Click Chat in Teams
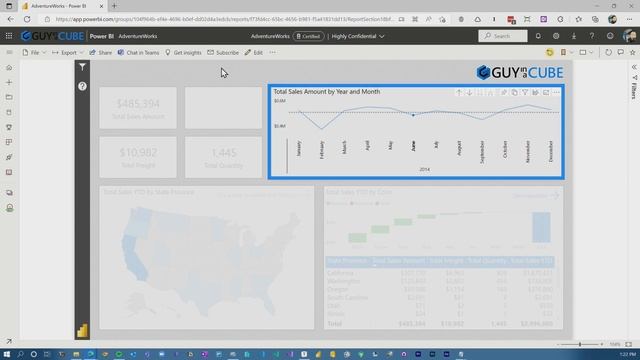The height and width of the screenshot is (360, 640). click(x=138, y=53)
